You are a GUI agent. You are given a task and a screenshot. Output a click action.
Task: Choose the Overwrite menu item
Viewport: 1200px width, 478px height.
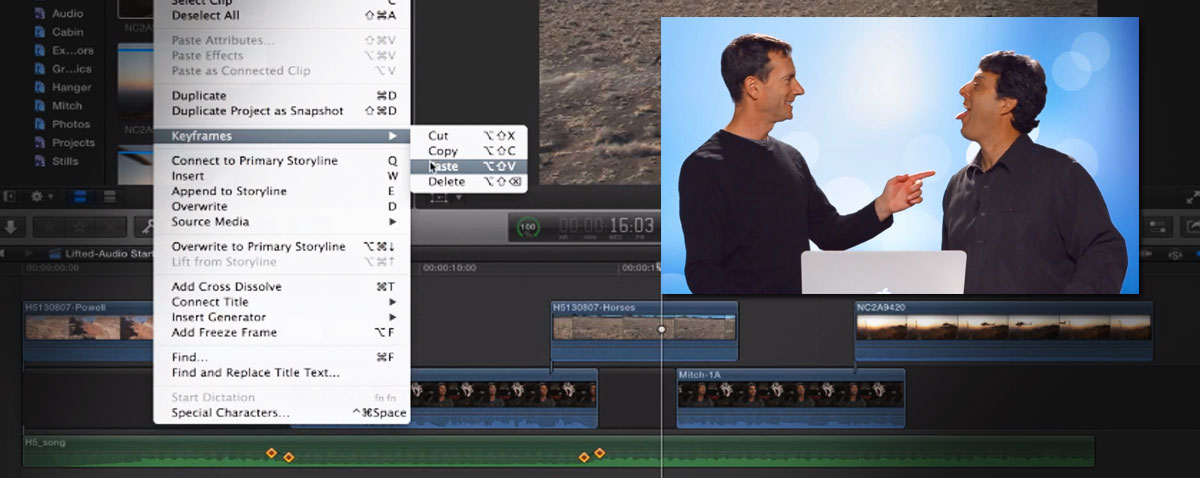tap(282, 206)
